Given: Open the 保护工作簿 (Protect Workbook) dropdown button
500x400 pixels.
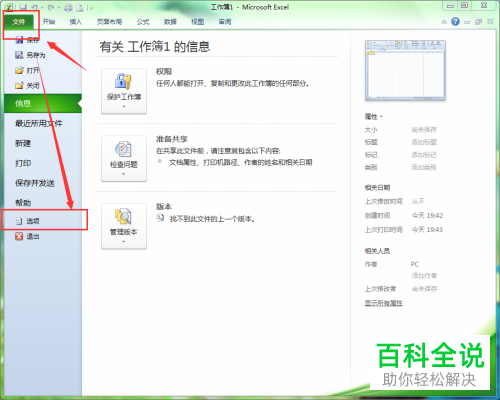Looking at the screenshot, I should point(124,91).
